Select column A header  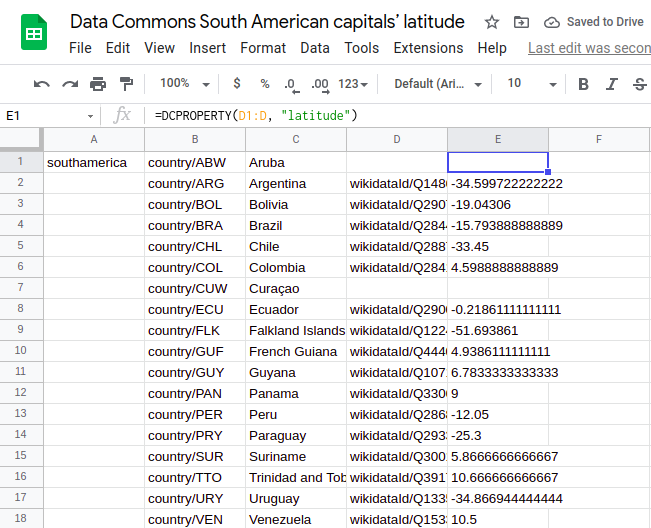point(94,139)
